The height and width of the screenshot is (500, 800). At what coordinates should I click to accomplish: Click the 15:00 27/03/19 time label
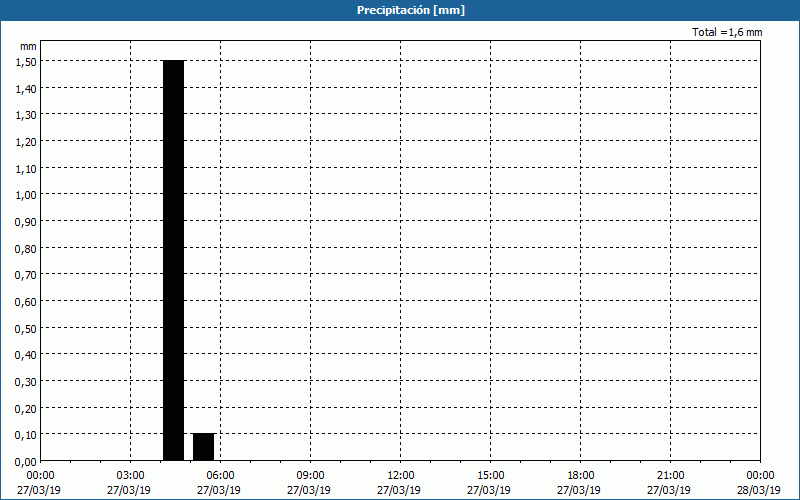click(x=489, y=483)
